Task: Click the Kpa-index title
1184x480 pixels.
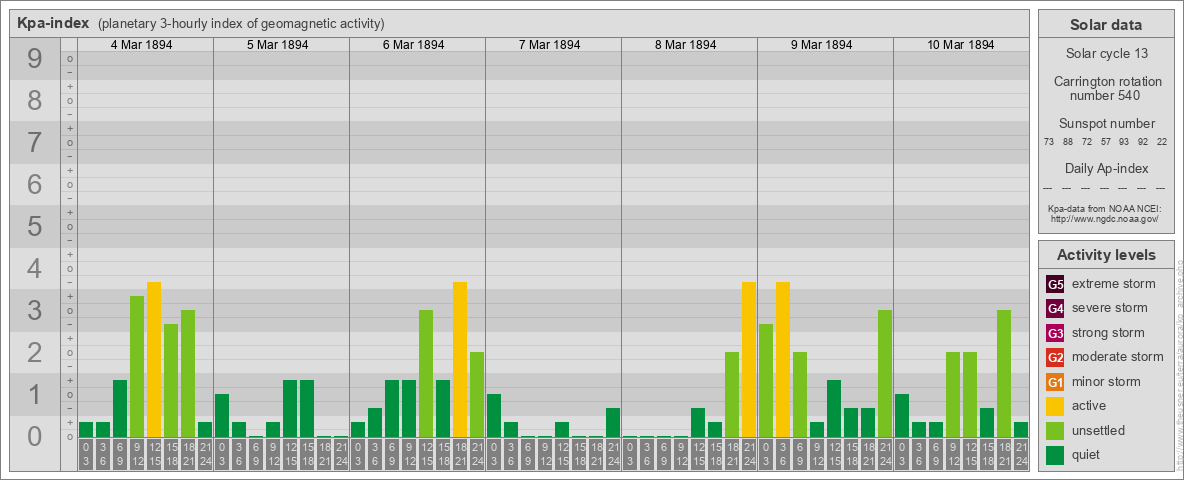Action: pos(54,23)
